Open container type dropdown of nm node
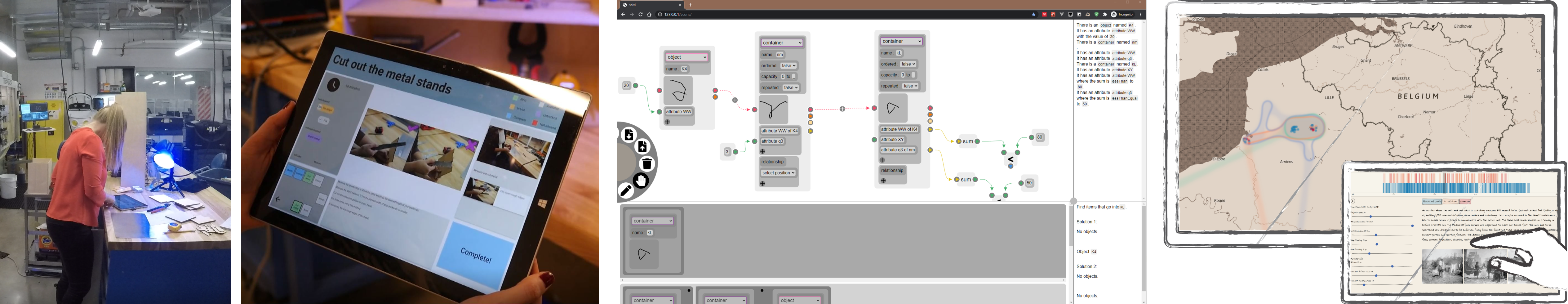The width and height of the screenshot is (1568, 304). 782,42
